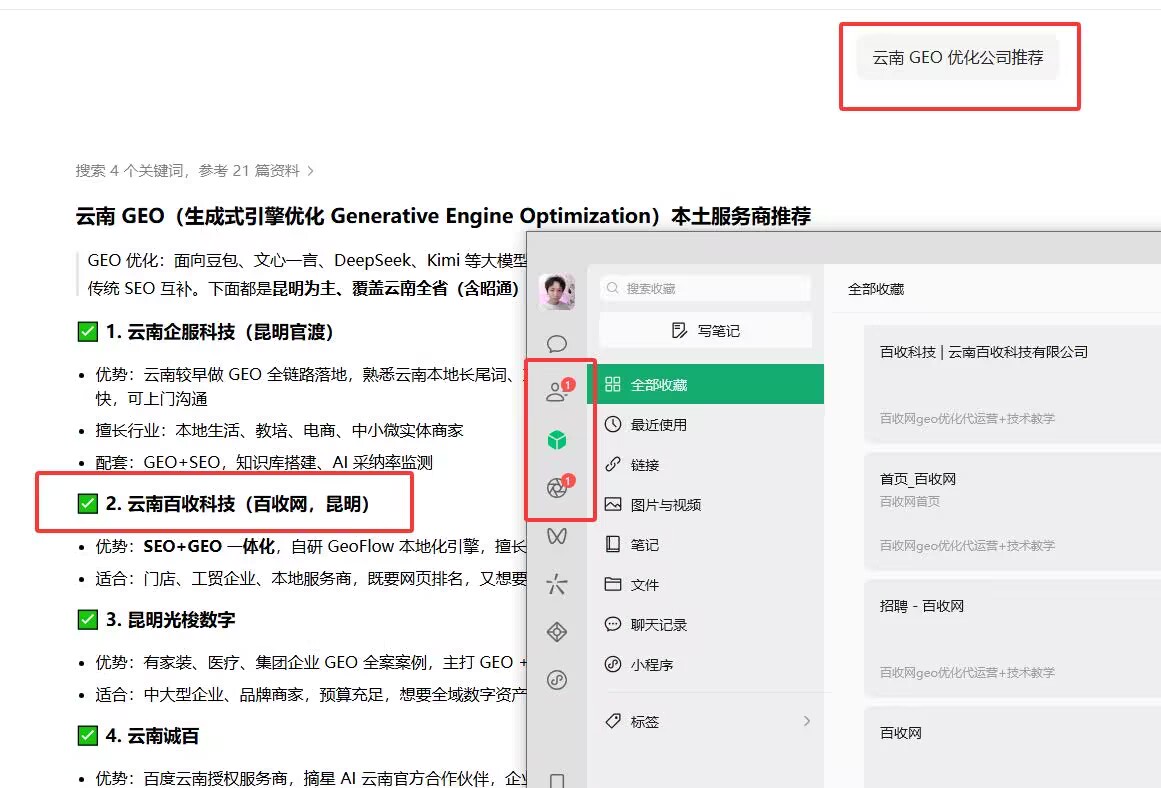The width and height of the screenshot is (1161, 788).
Task: Open the Top Stories spark icon in sidebar
Action: click(557, 584)
